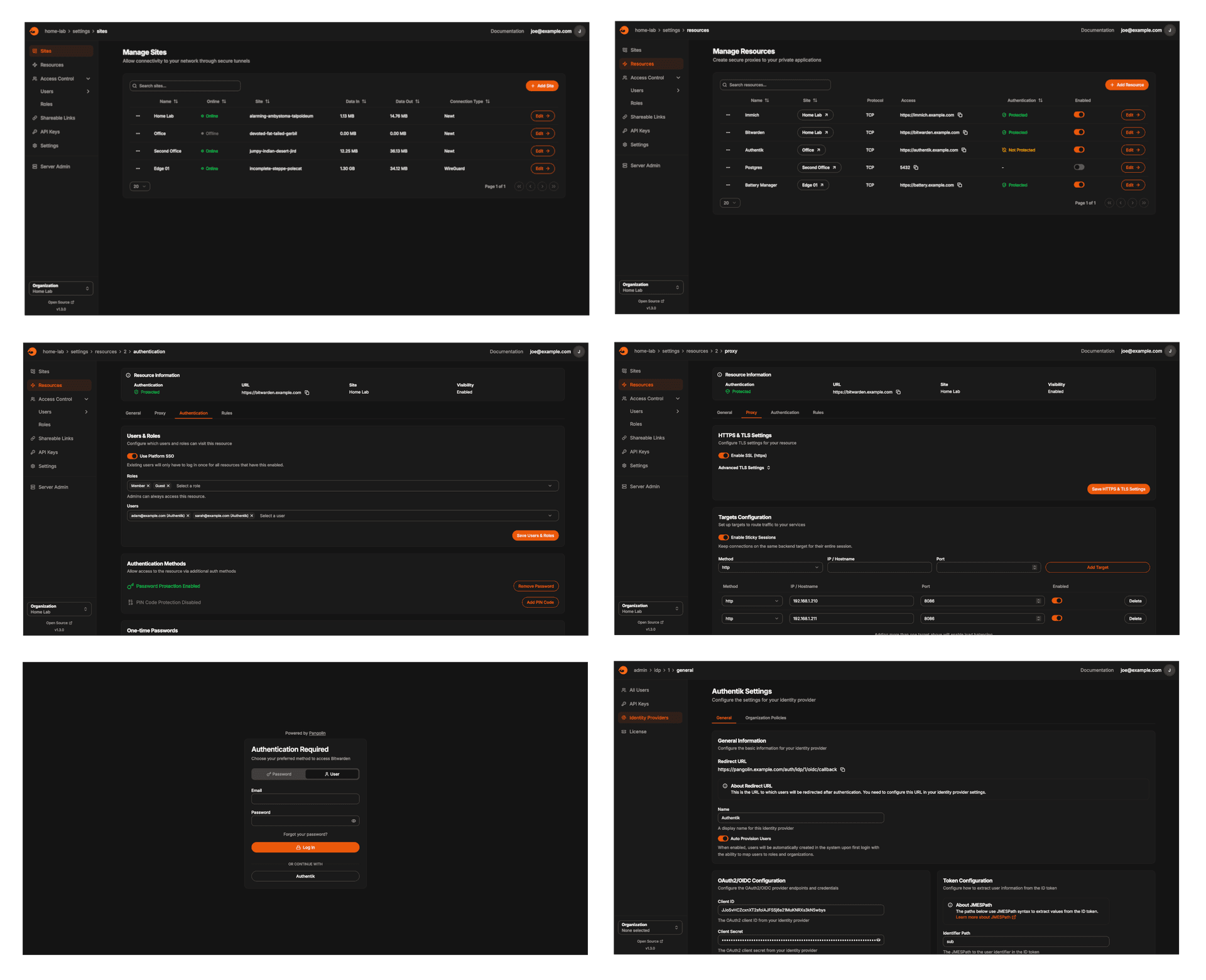The width and height of the screenshot is (1206, 980).
Task: Open the Organization Policies tab
Action: click(x=764, y=718)
